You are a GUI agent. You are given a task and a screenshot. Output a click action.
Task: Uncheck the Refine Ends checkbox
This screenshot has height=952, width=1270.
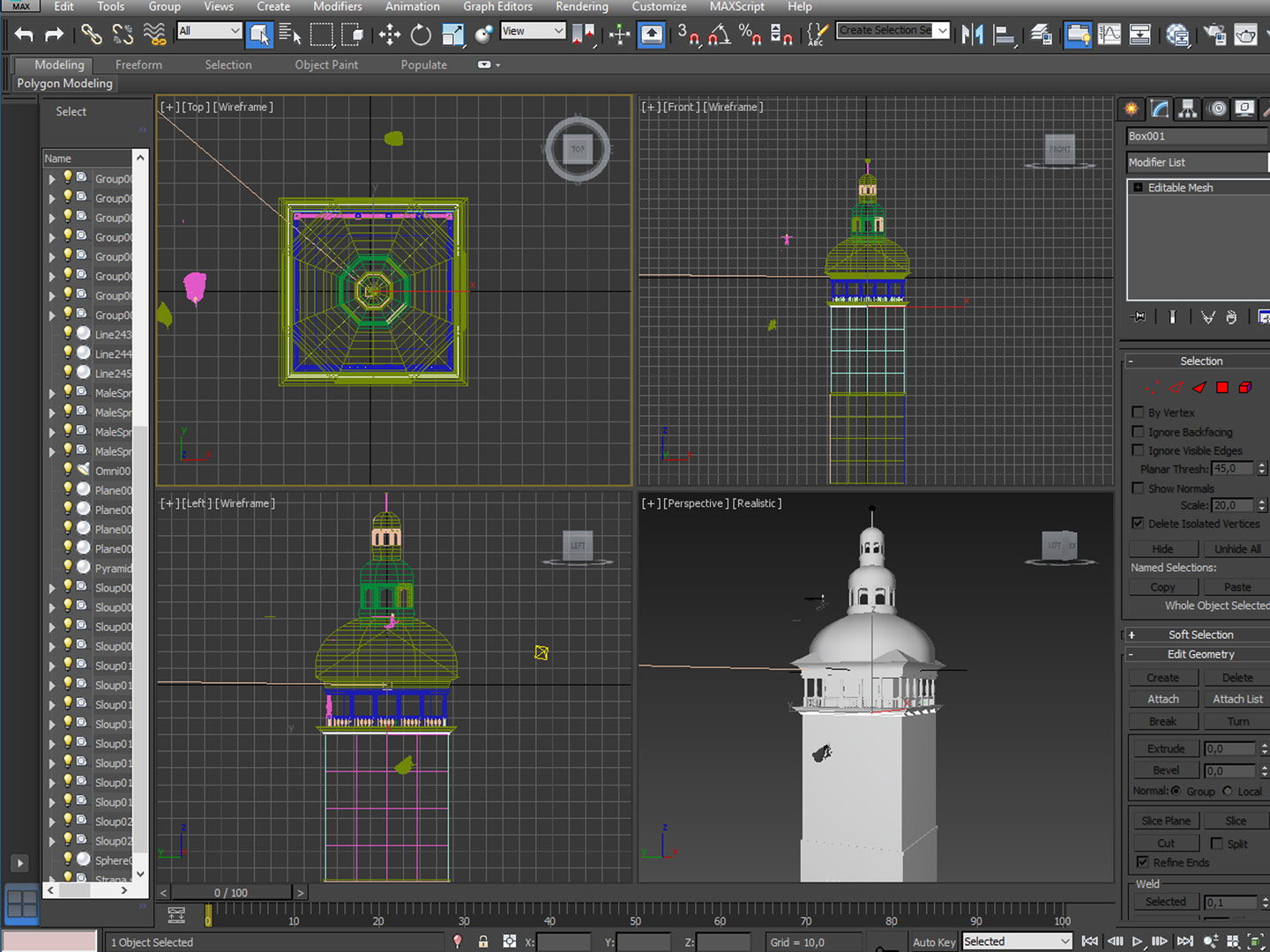tap(1142, 862)
